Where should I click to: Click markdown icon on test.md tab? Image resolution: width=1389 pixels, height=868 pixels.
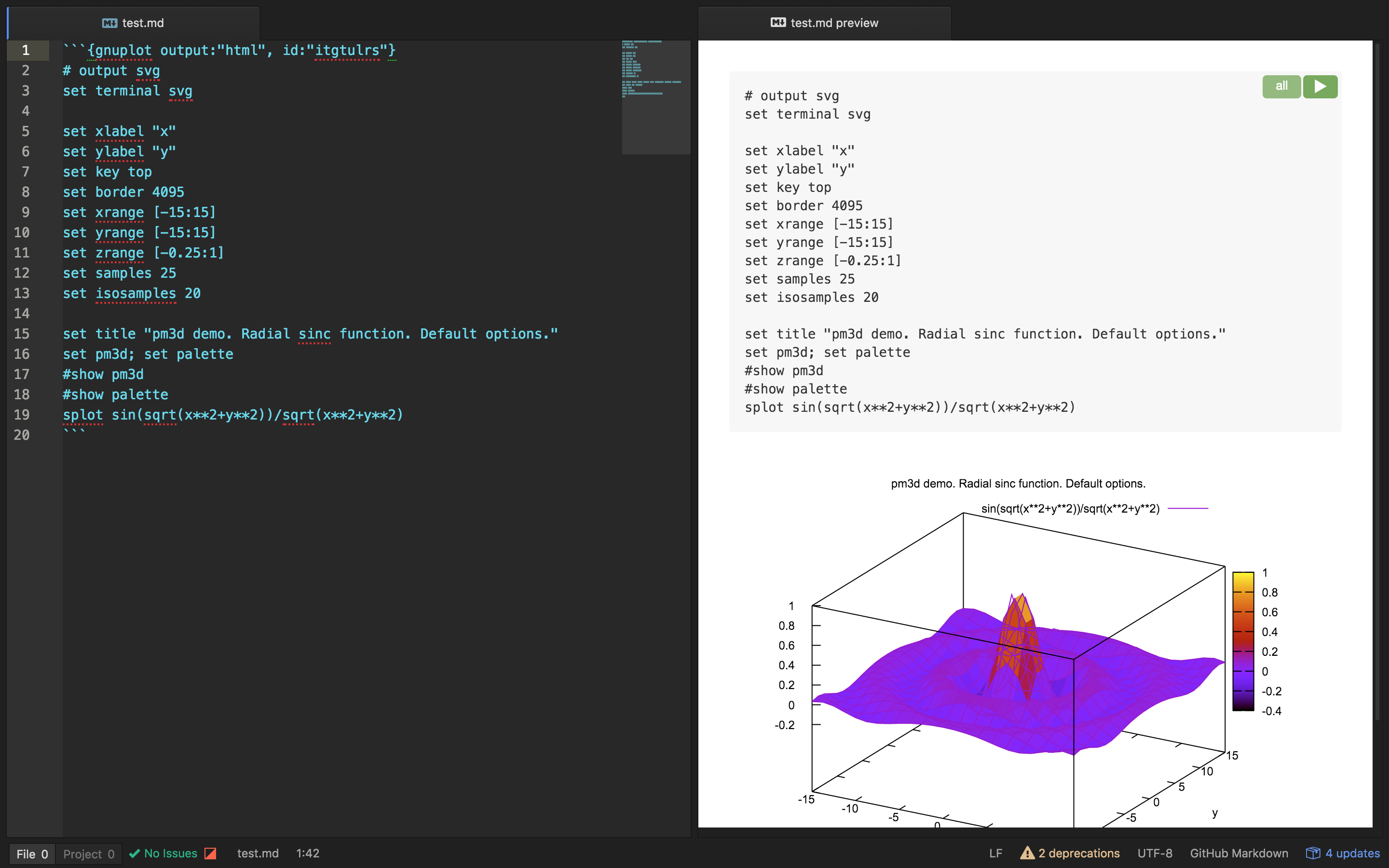click(109, 23)
